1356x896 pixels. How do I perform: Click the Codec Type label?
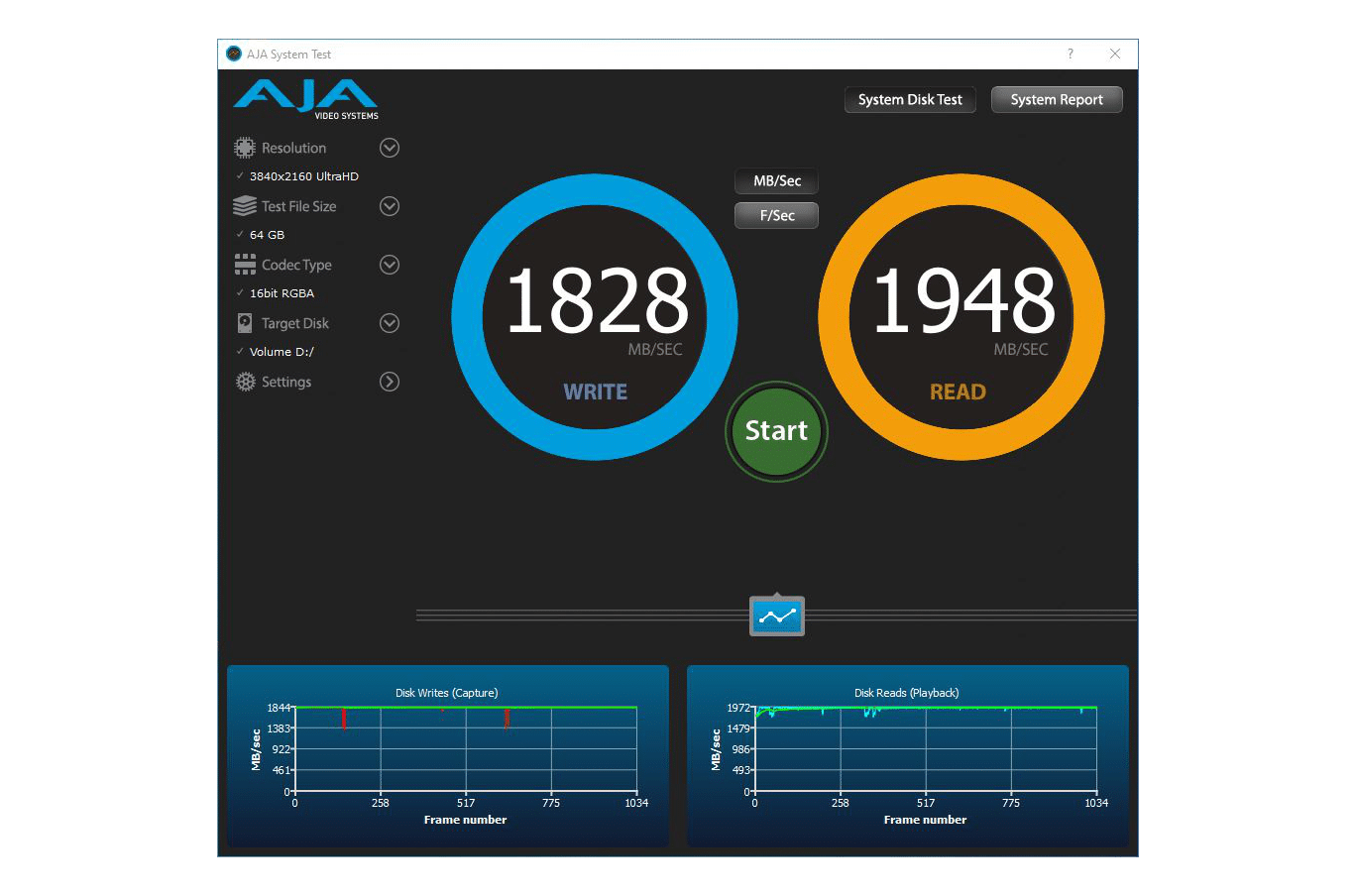(x=296, y=265)
